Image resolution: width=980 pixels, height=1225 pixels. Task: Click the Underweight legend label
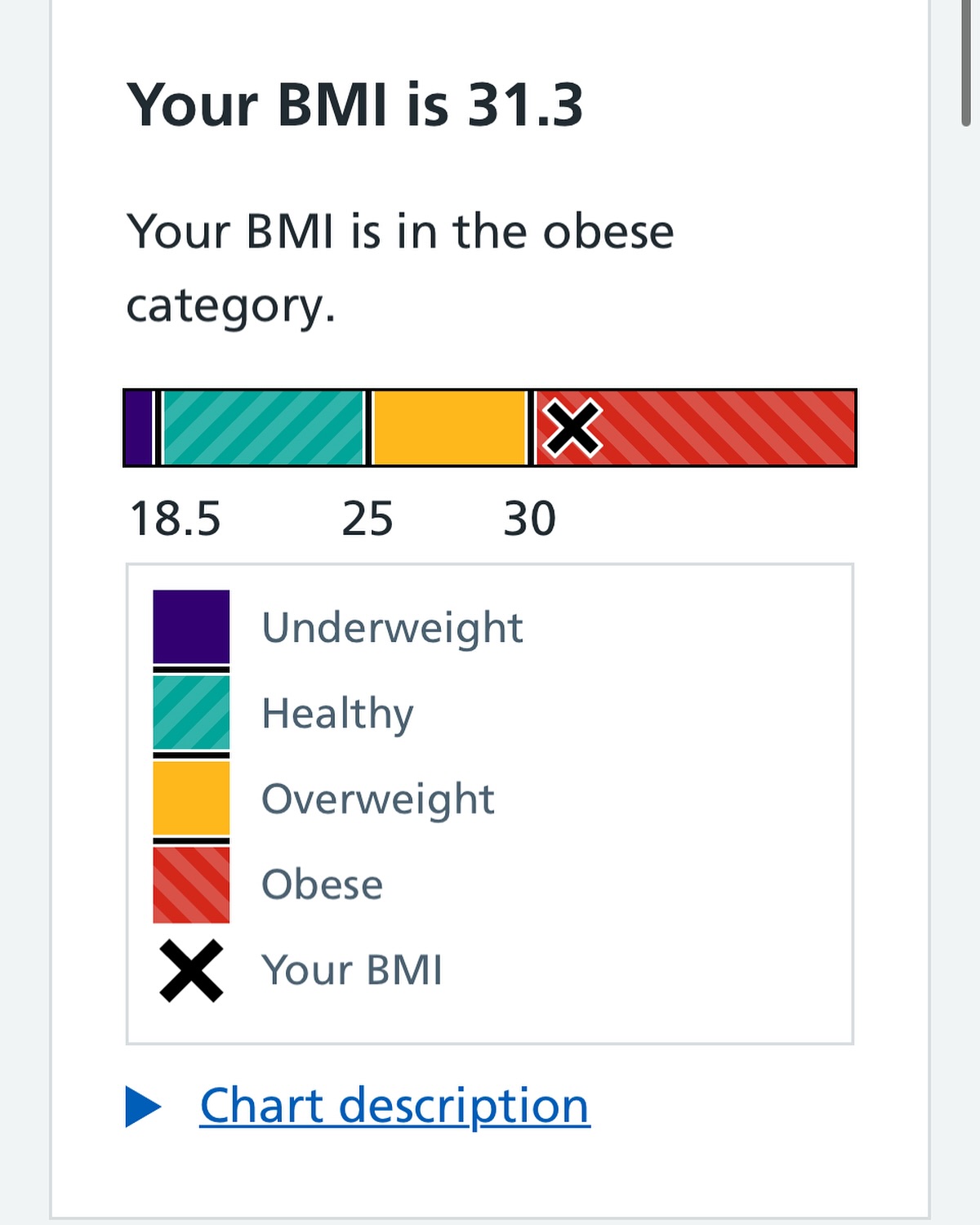tap(392, 627)
